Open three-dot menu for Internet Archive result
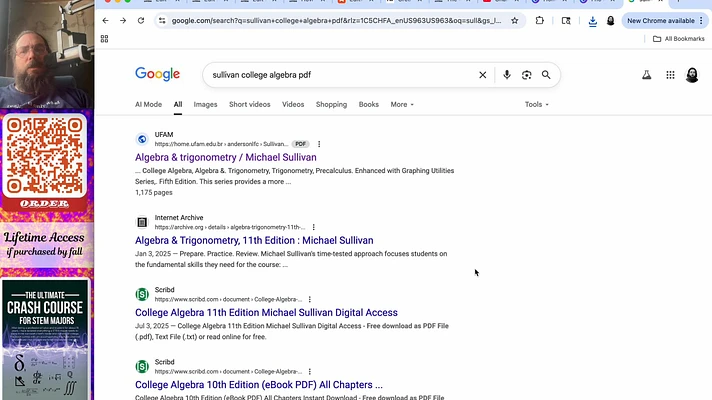 point(313,227)
